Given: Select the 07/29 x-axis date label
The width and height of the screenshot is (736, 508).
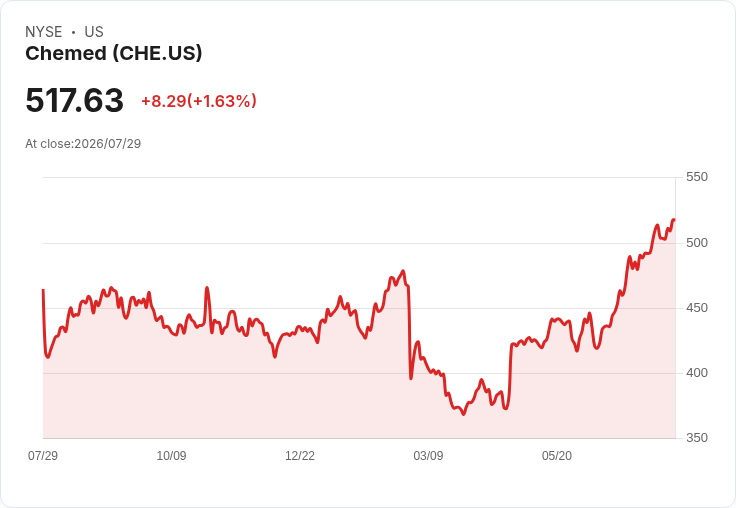Looking at the screenshot, I should click(43, 455).
